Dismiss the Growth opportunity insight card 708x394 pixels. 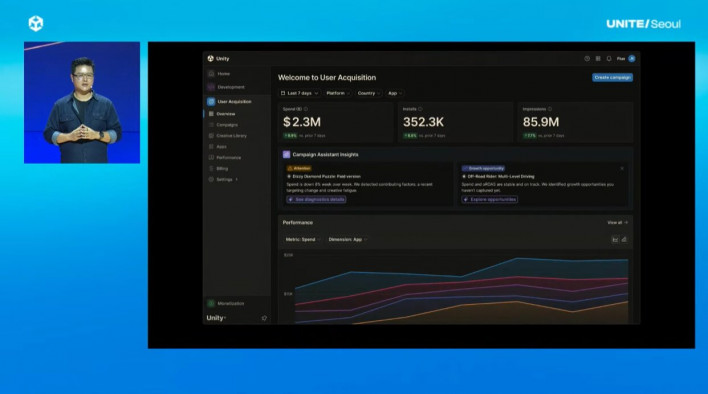pyautogui.click(x=622, y=168)
